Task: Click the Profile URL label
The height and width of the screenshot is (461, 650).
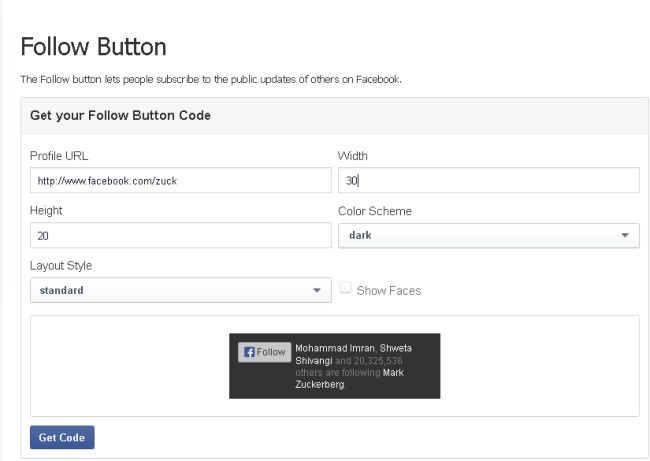Action: click(x=59, y=156)
